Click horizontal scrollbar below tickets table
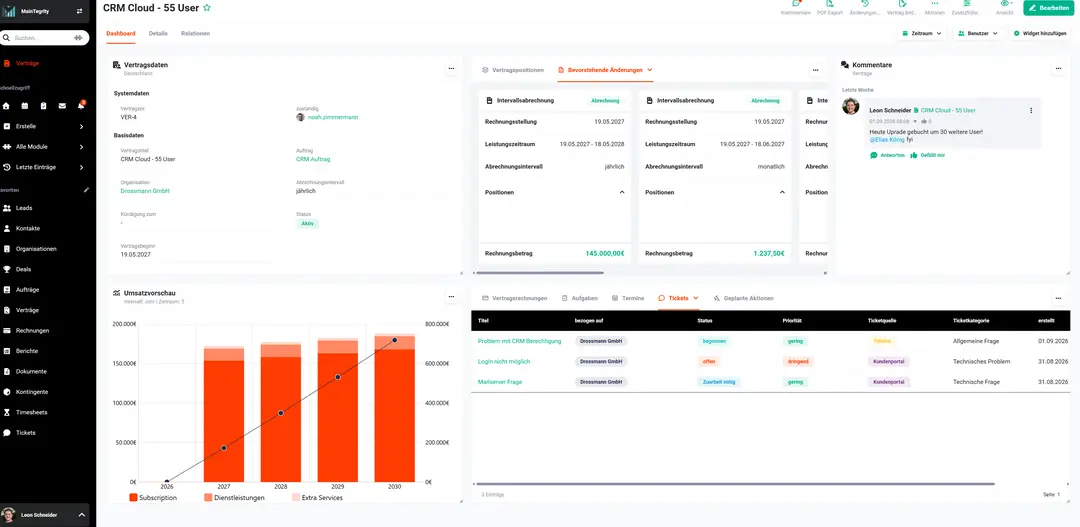 737,484
